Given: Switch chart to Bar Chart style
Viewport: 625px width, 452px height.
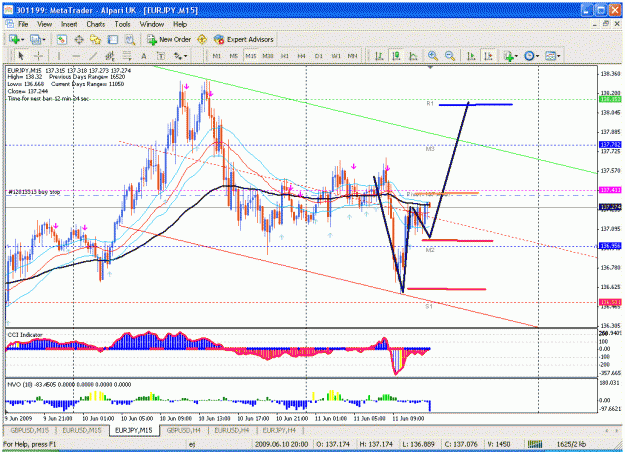Looking at the screenshot, I should coord(379,56).
